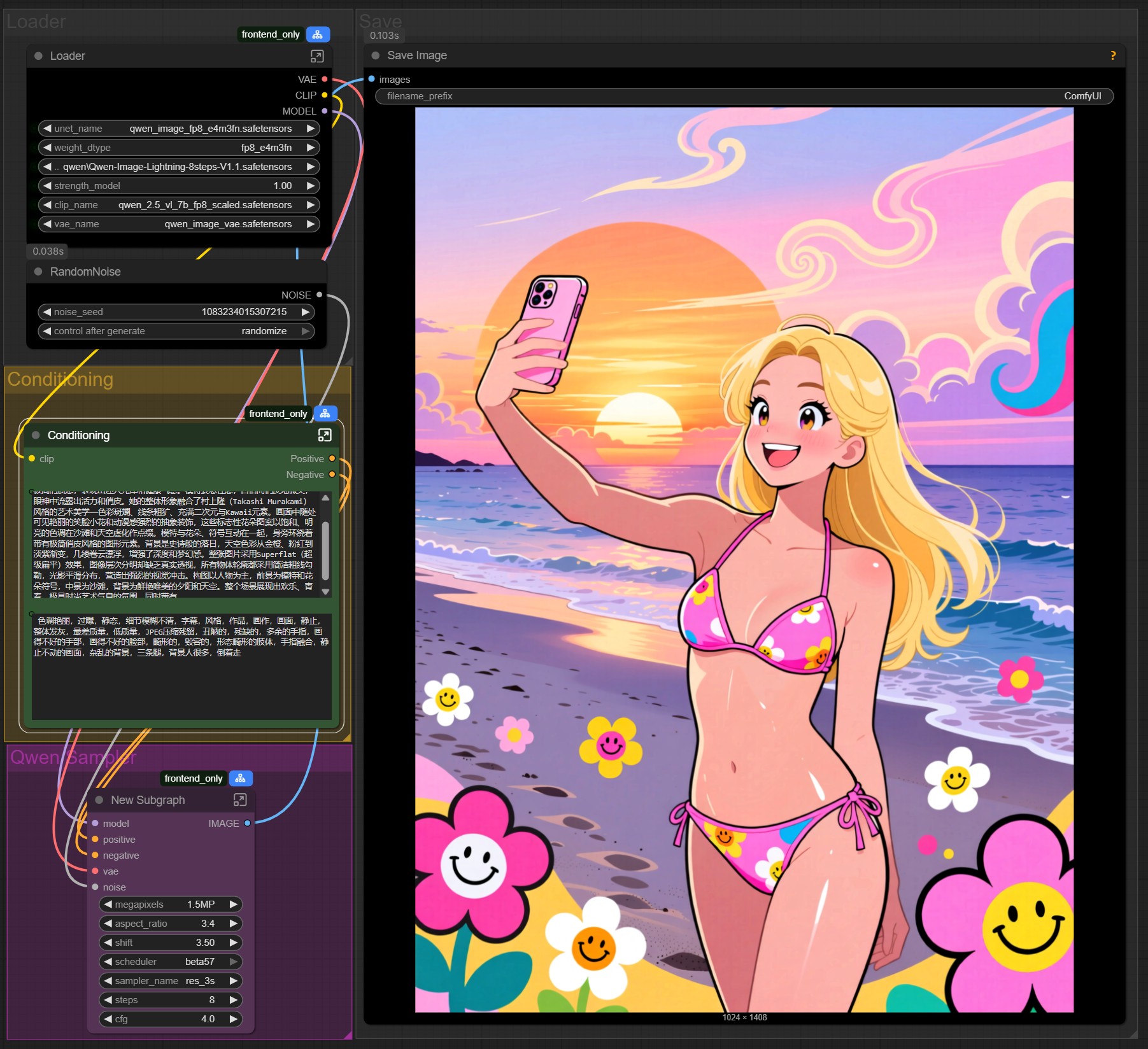Decrease the cfg value with the left arrow
1148x1049 pixels.
click(108, 1019)
